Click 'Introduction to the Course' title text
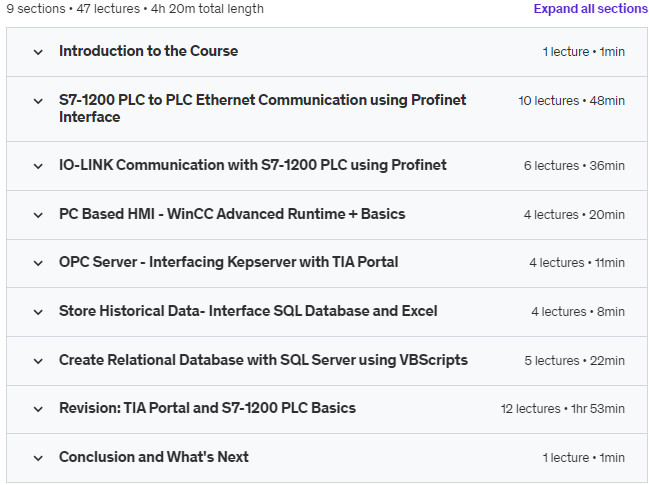This screenshot has height=485, width=649. tap(148, 51)
